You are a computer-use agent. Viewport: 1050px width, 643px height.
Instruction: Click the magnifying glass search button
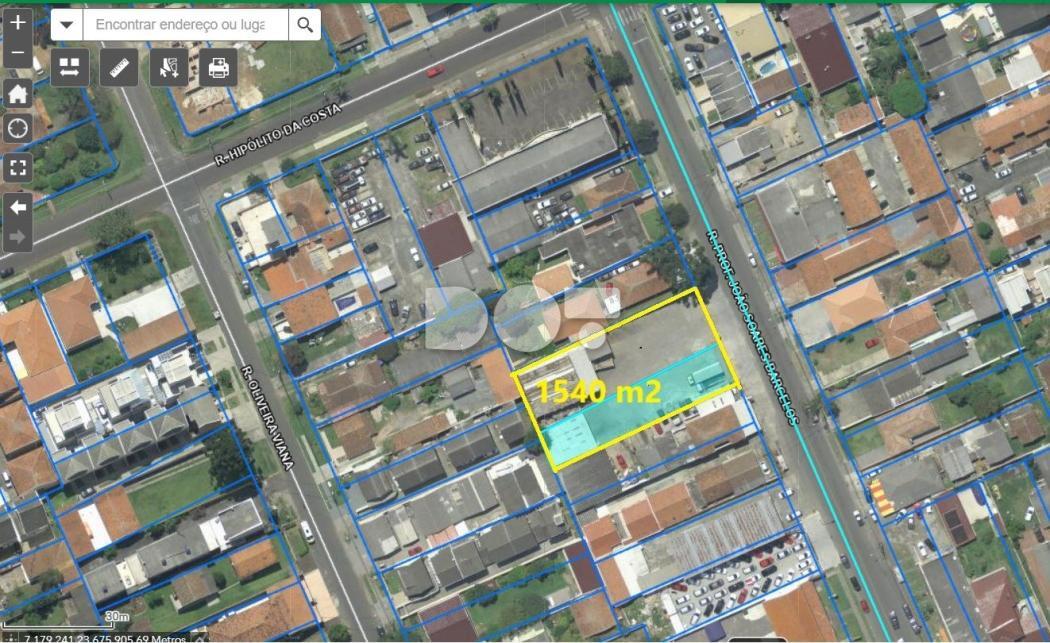coord(305,24)
